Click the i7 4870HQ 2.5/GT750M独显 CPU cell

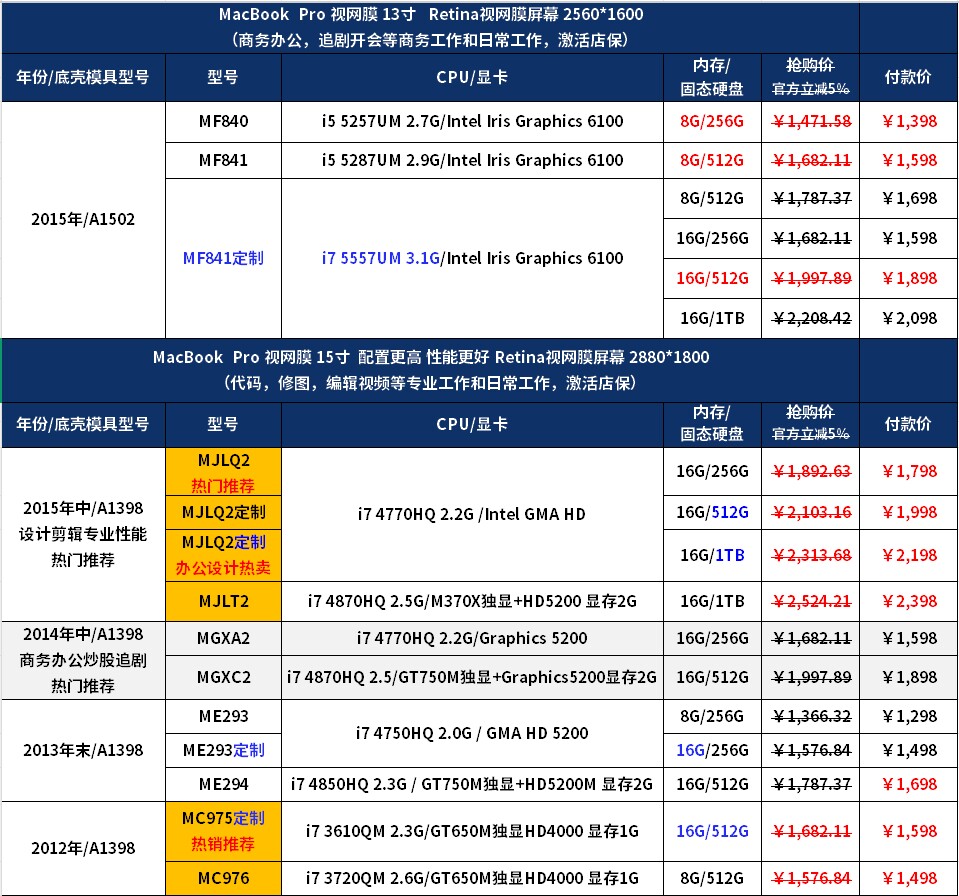472,678
